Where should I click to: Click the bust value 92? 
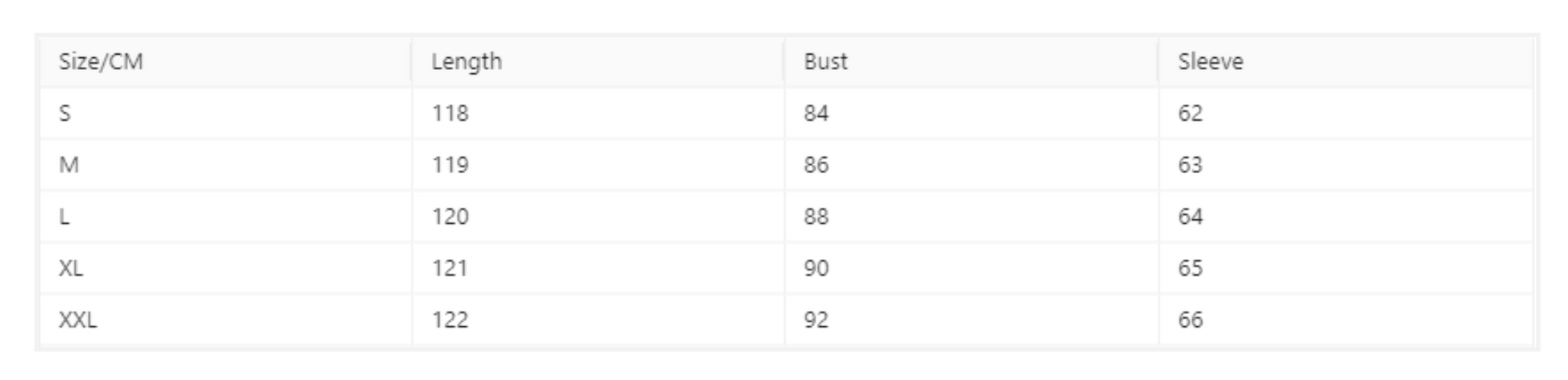(815, 320)
